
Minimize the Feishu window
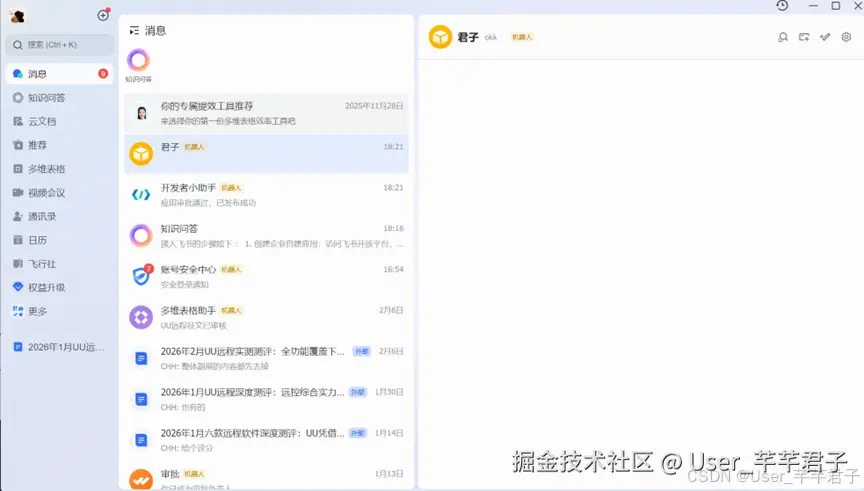click(813, 6)
